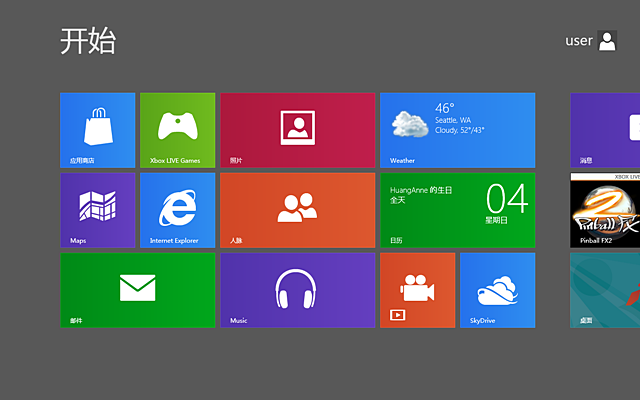Open the Weather tile showing Seattle
The image size is (640, 400).
click(x=458, y=130)
